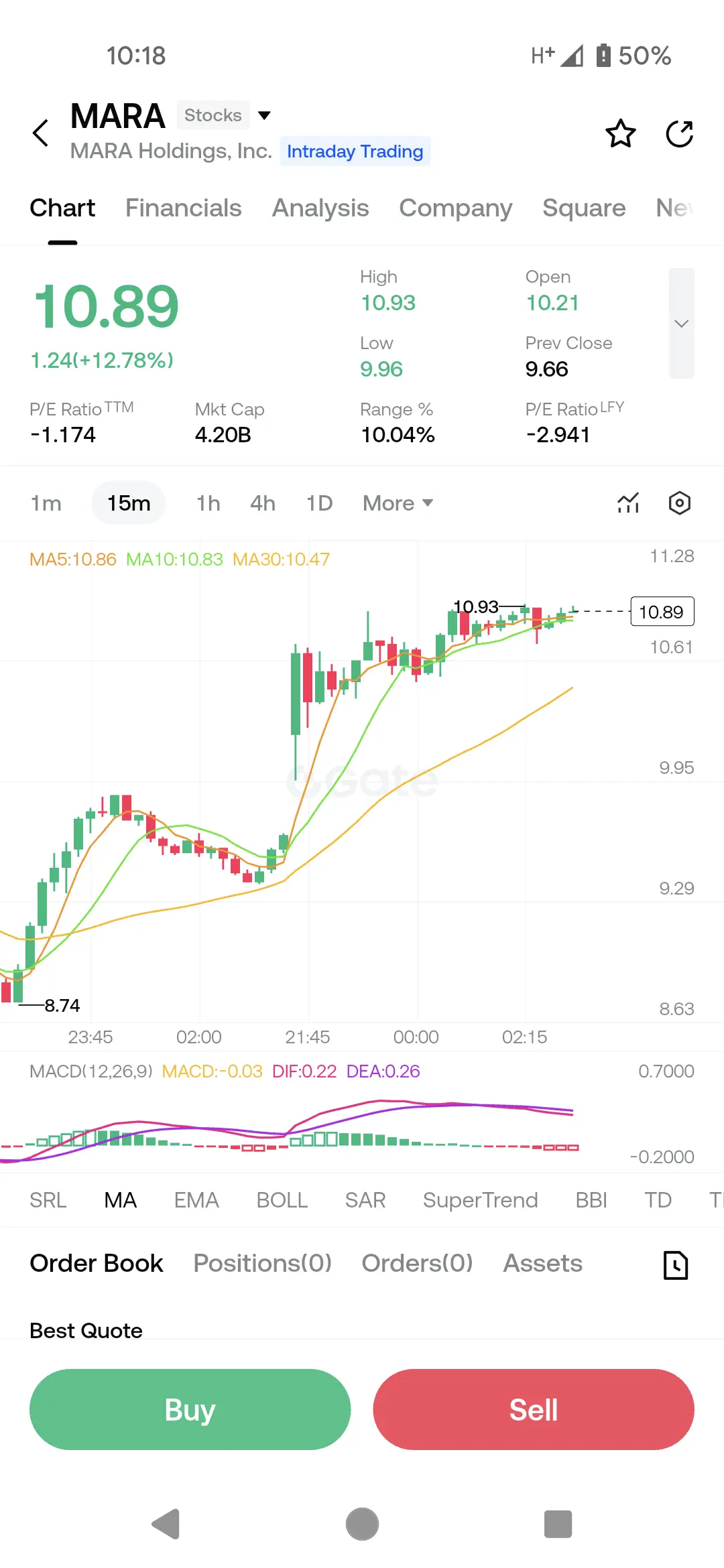This screenshot has height=1568, width=724.
Task: Select the TD indicator
Action: point(658,1200)
